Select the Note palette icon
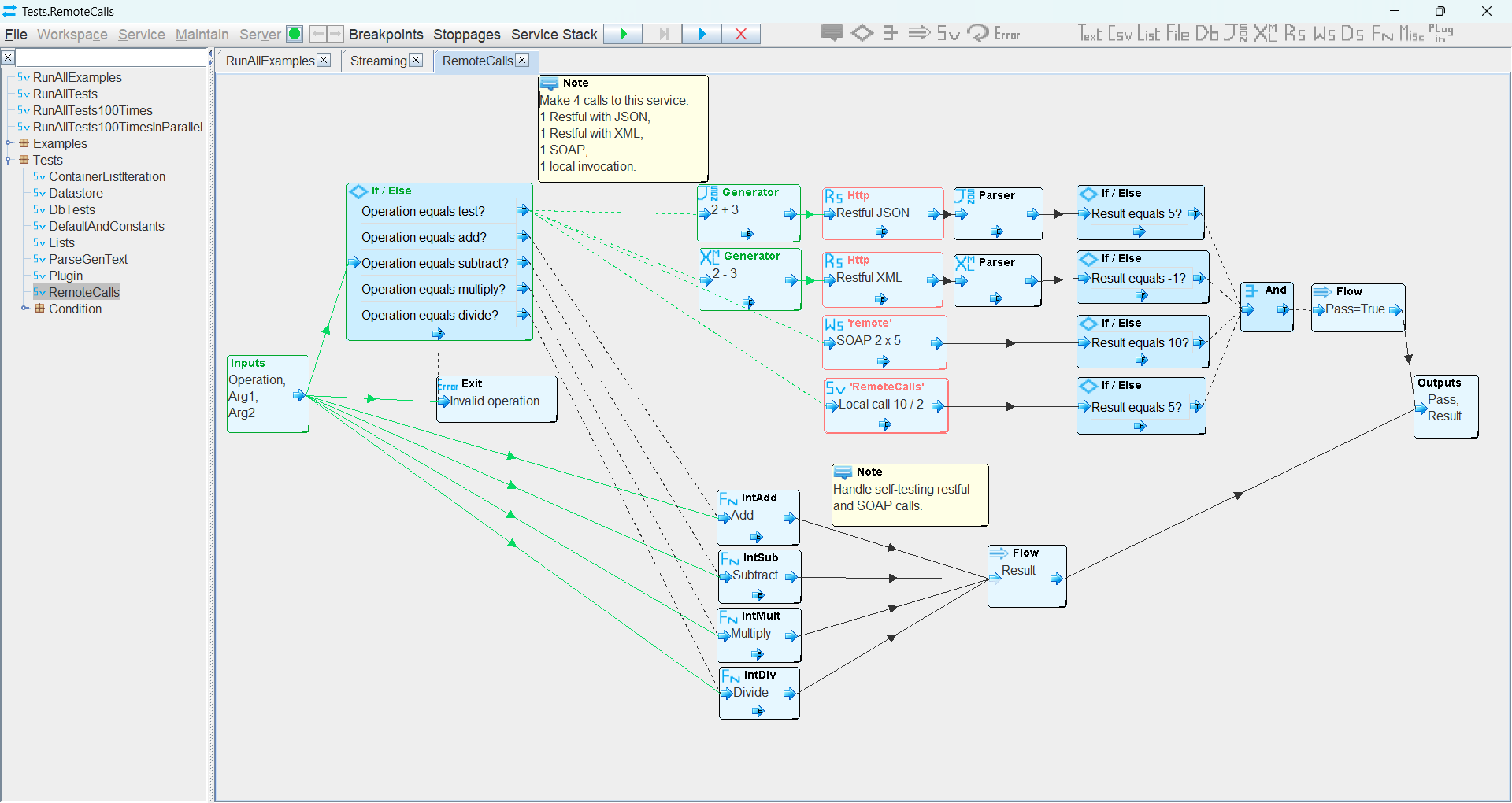The width and height of the screenshot is (1512, 803). coord(832,33)
